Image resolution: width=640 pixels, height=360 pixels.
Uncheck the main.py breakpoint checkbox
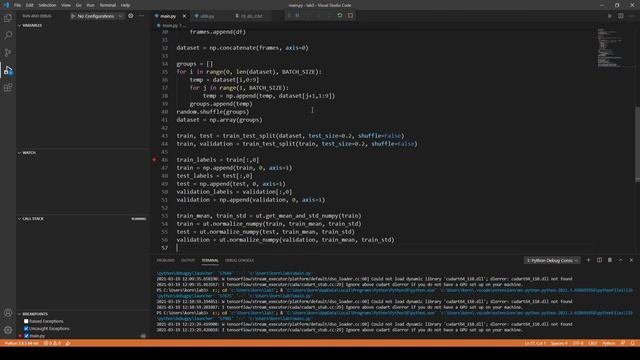point(26,336)
